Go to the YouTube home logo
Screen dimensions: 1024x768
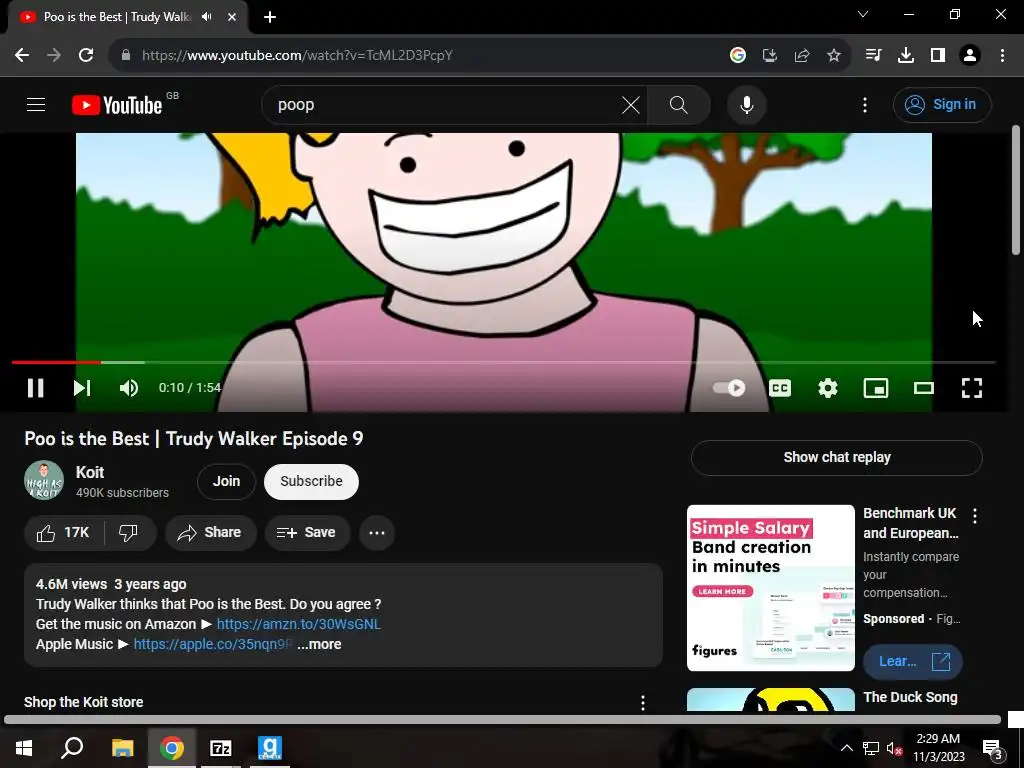[x=117, y=105]
